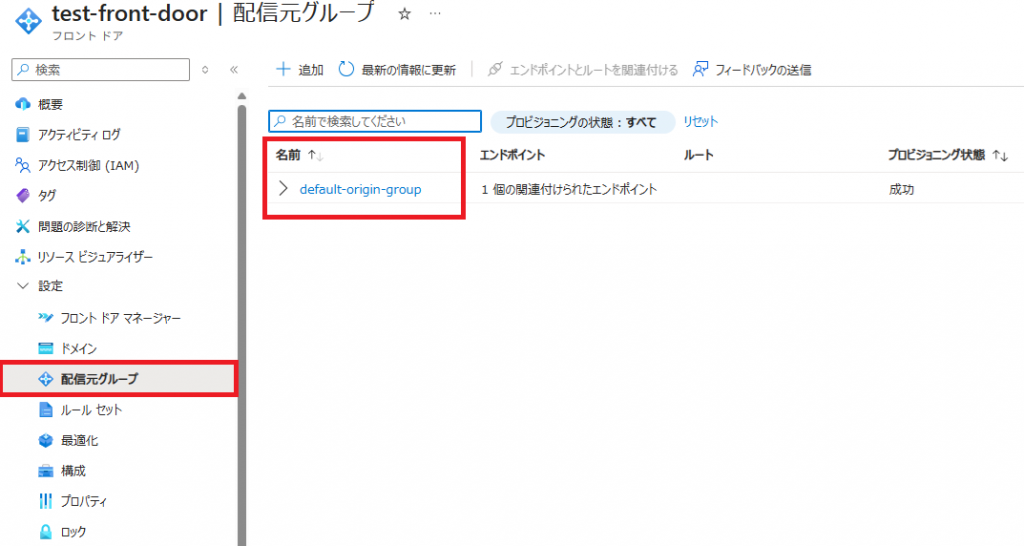Click 追加 to add origin group

pyautogui.click(x=300, y=69)
